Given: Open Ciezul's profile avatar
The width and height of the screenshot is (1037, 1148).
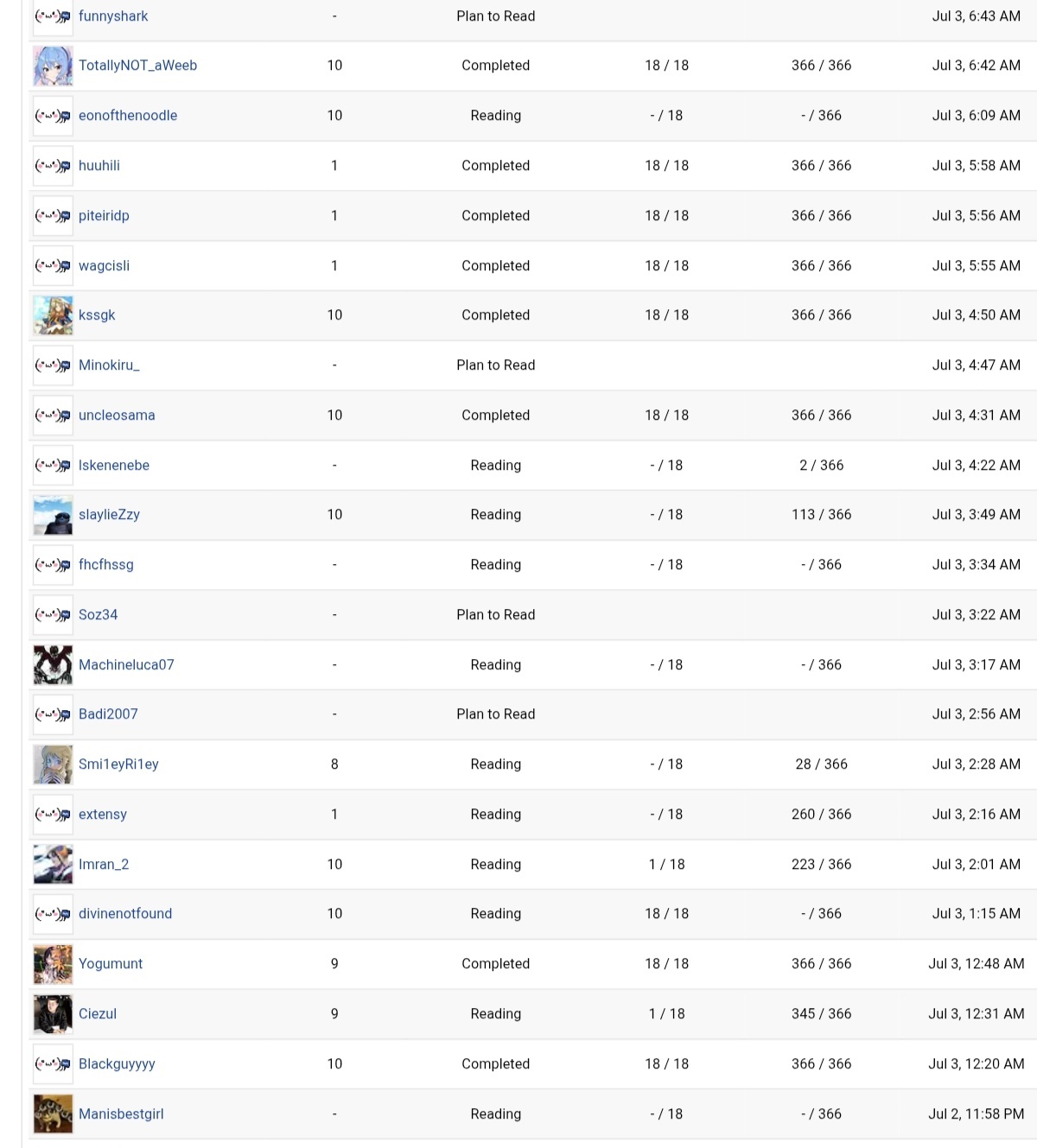Looking at the screenshot, I should coord(53,1014).
